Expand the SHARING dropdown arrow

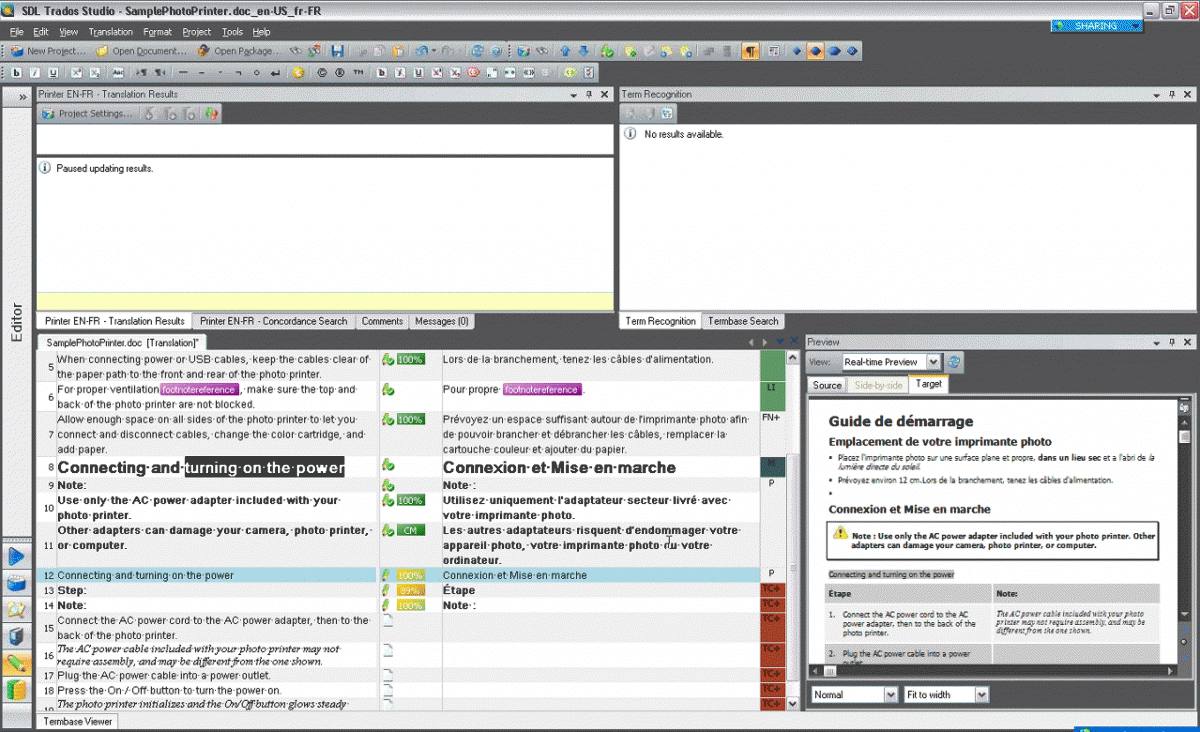[1135, 26]
